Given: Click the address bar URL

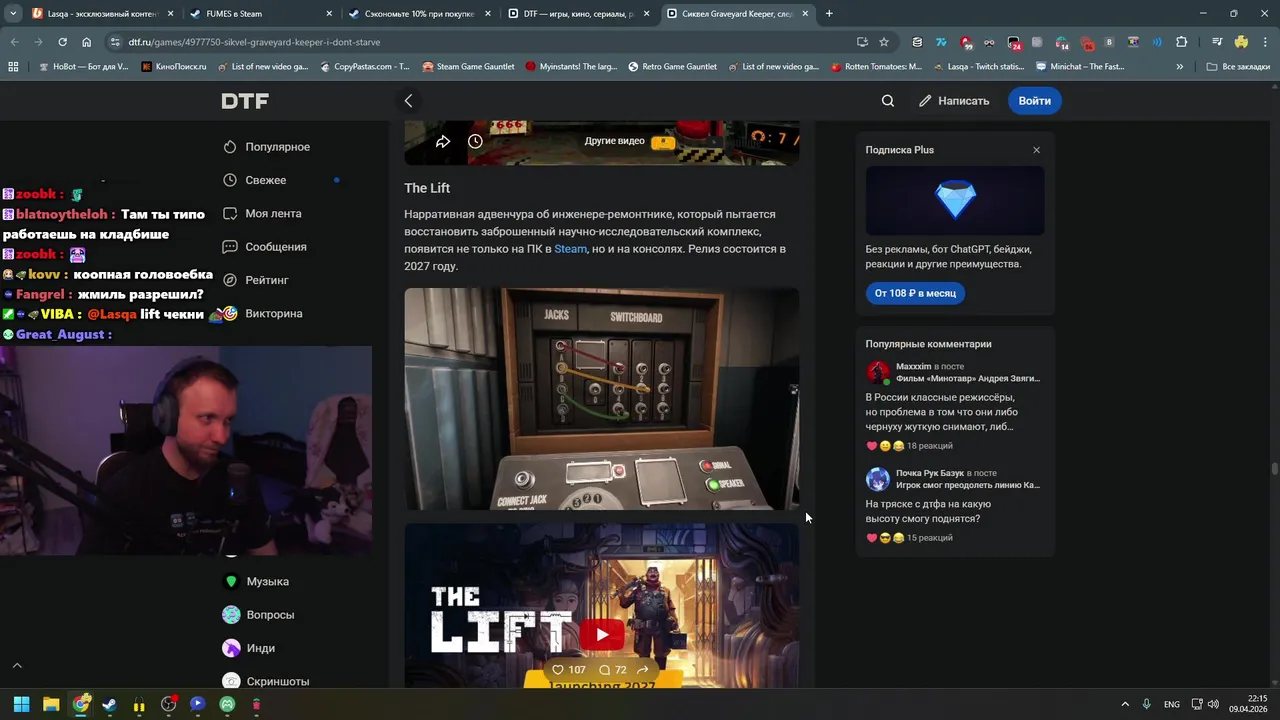Looking at the screenshot, I should pyautogui.click(x=254, y=42).
